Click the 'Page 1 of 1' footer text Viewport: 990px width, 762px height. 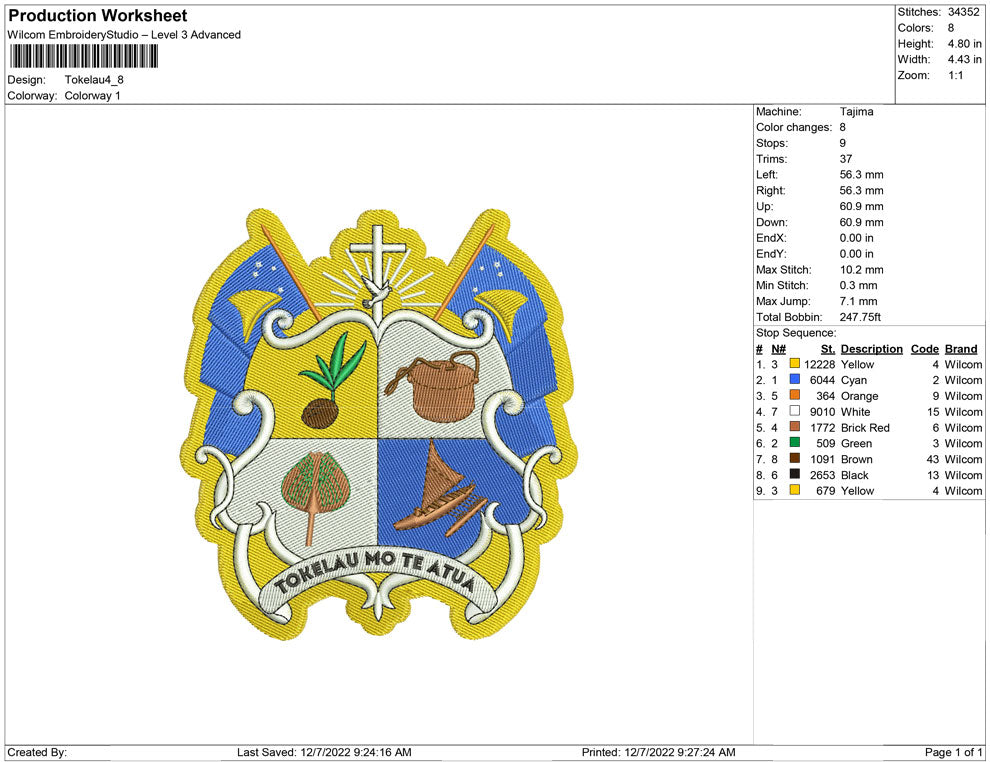pyautogui.click(x=953, y=752)
